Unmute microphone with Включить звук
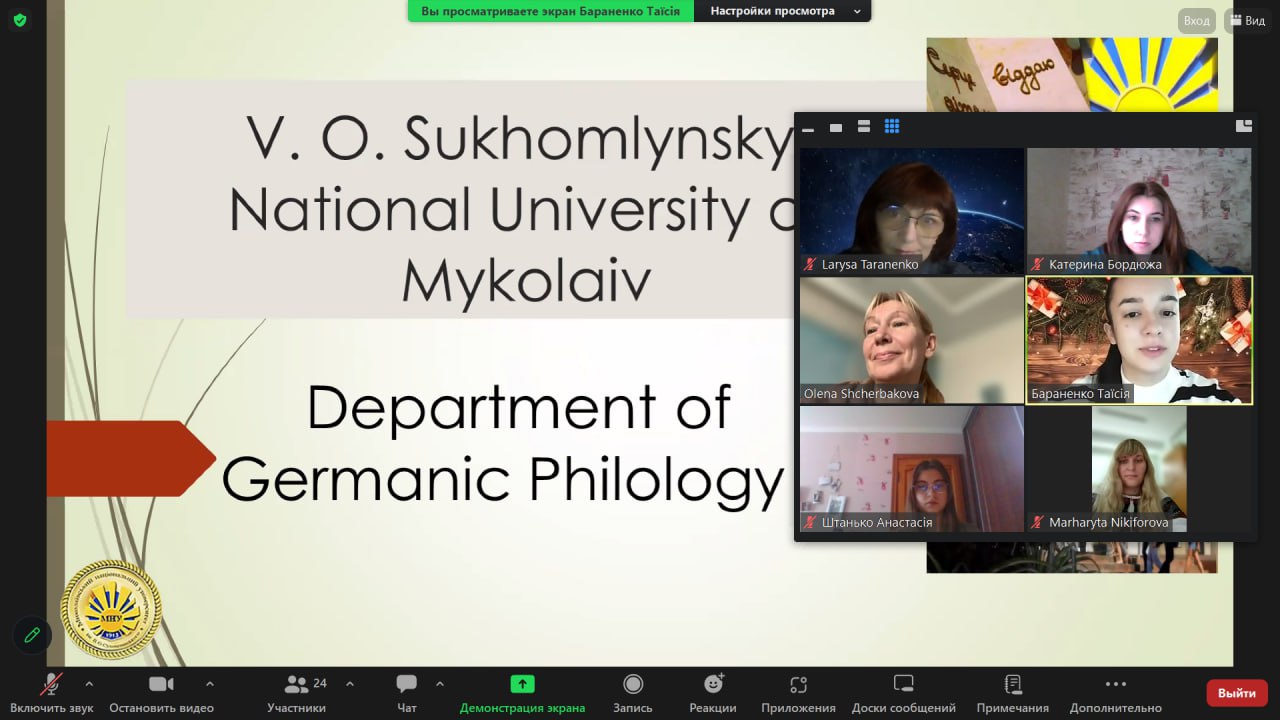This screenshot has width=1280, height=720. pos(52,693)
